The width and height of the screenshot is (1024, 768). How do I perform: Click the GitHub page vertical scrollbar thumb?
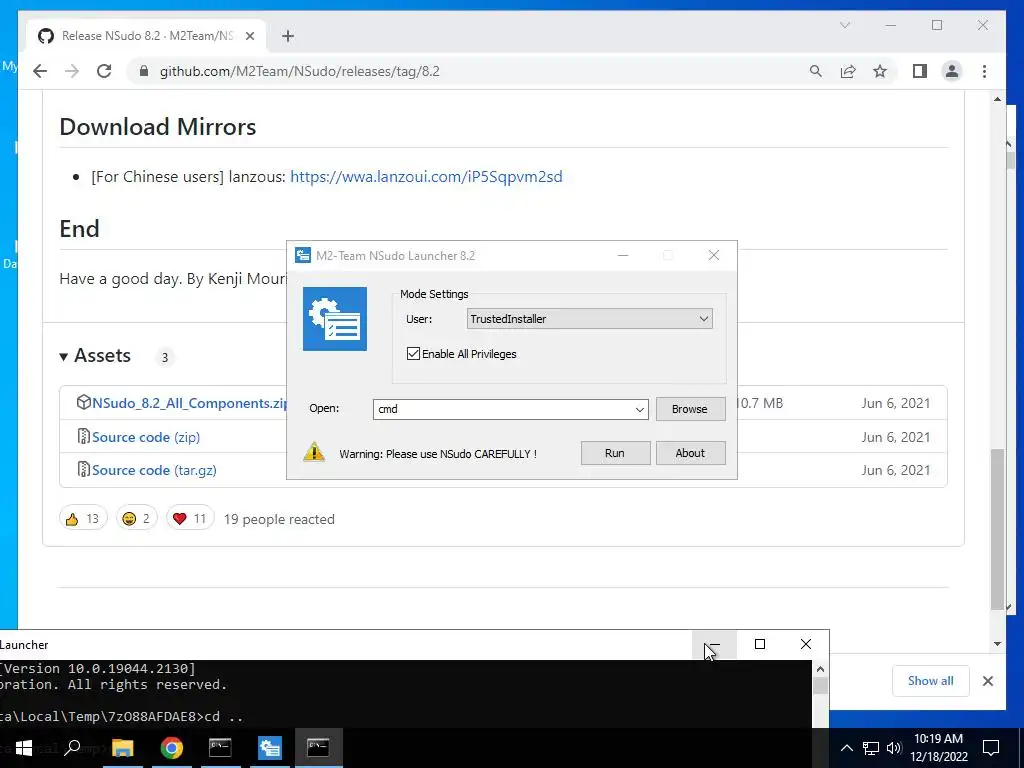[997, 528]
